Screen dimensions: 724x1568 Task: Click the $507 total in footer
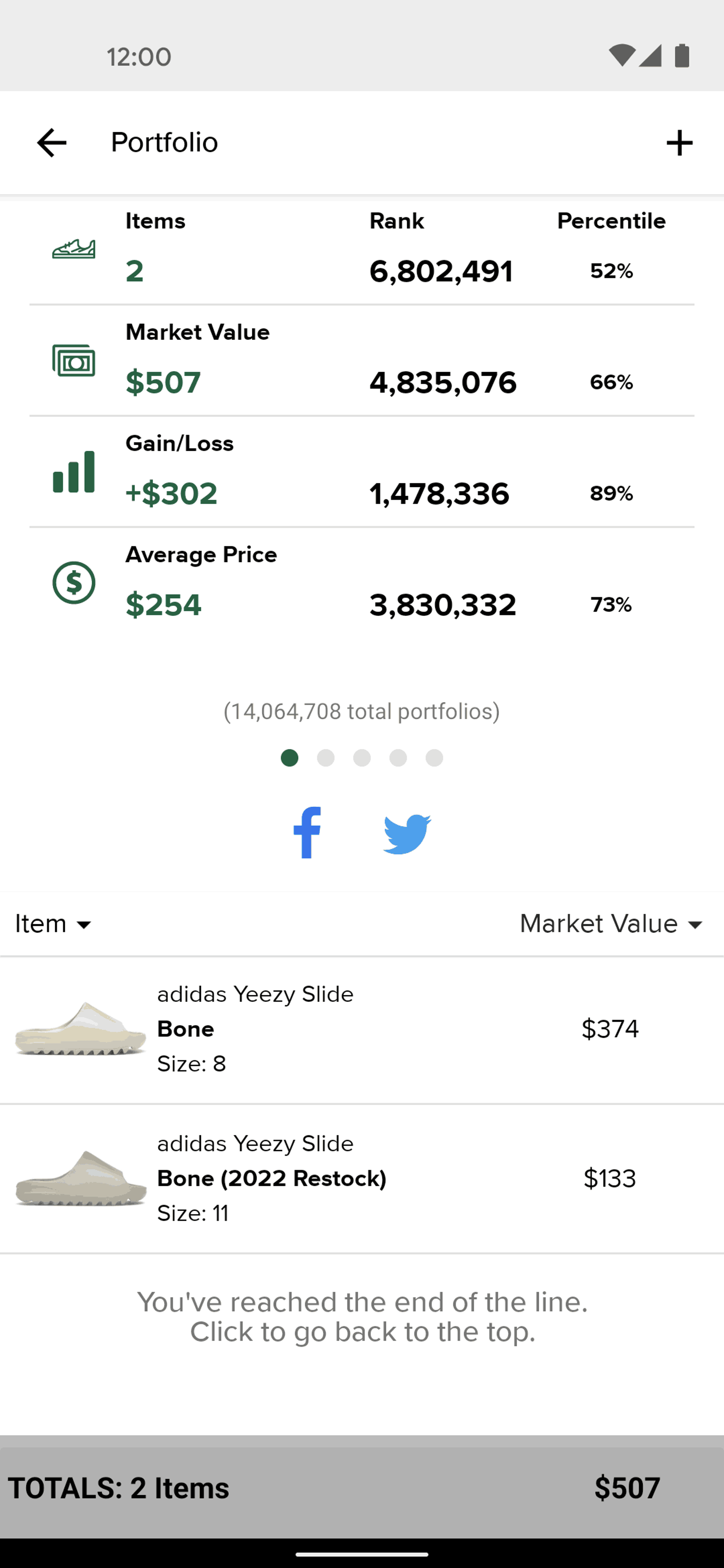click(627, 1488)
